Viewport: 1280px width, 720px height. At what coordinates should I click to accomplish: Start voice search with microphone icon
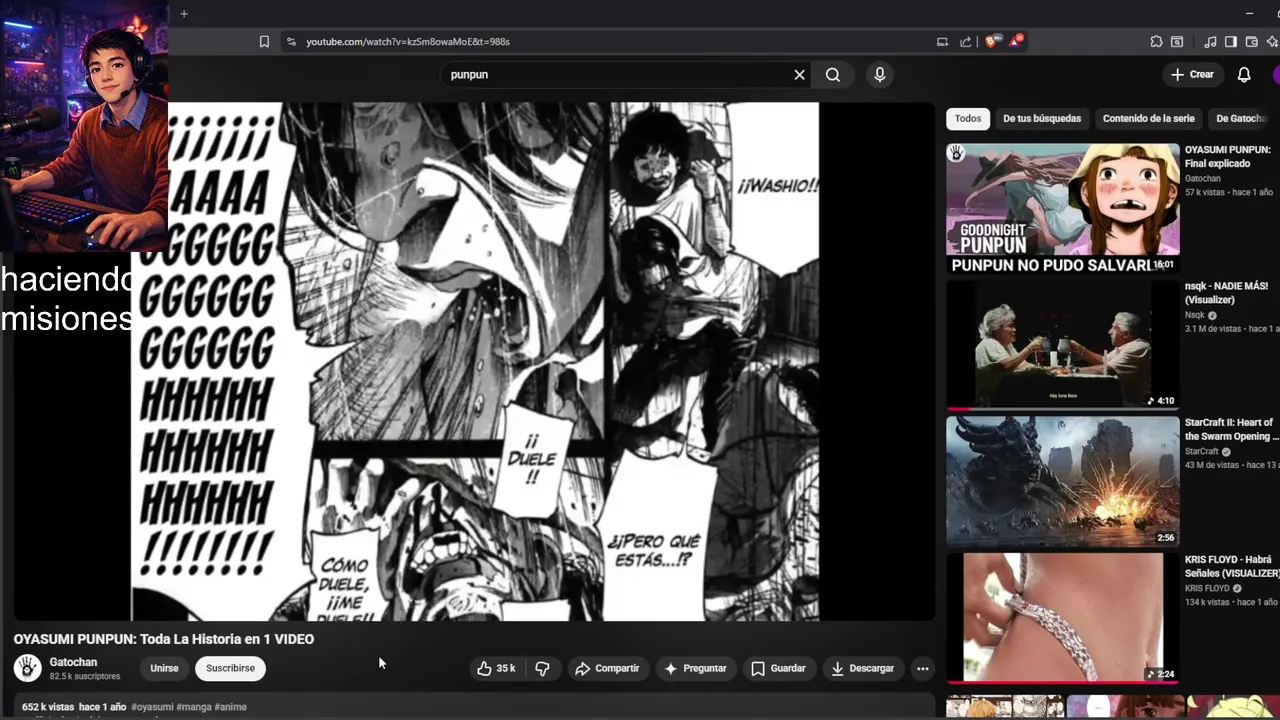pos(880,75)
